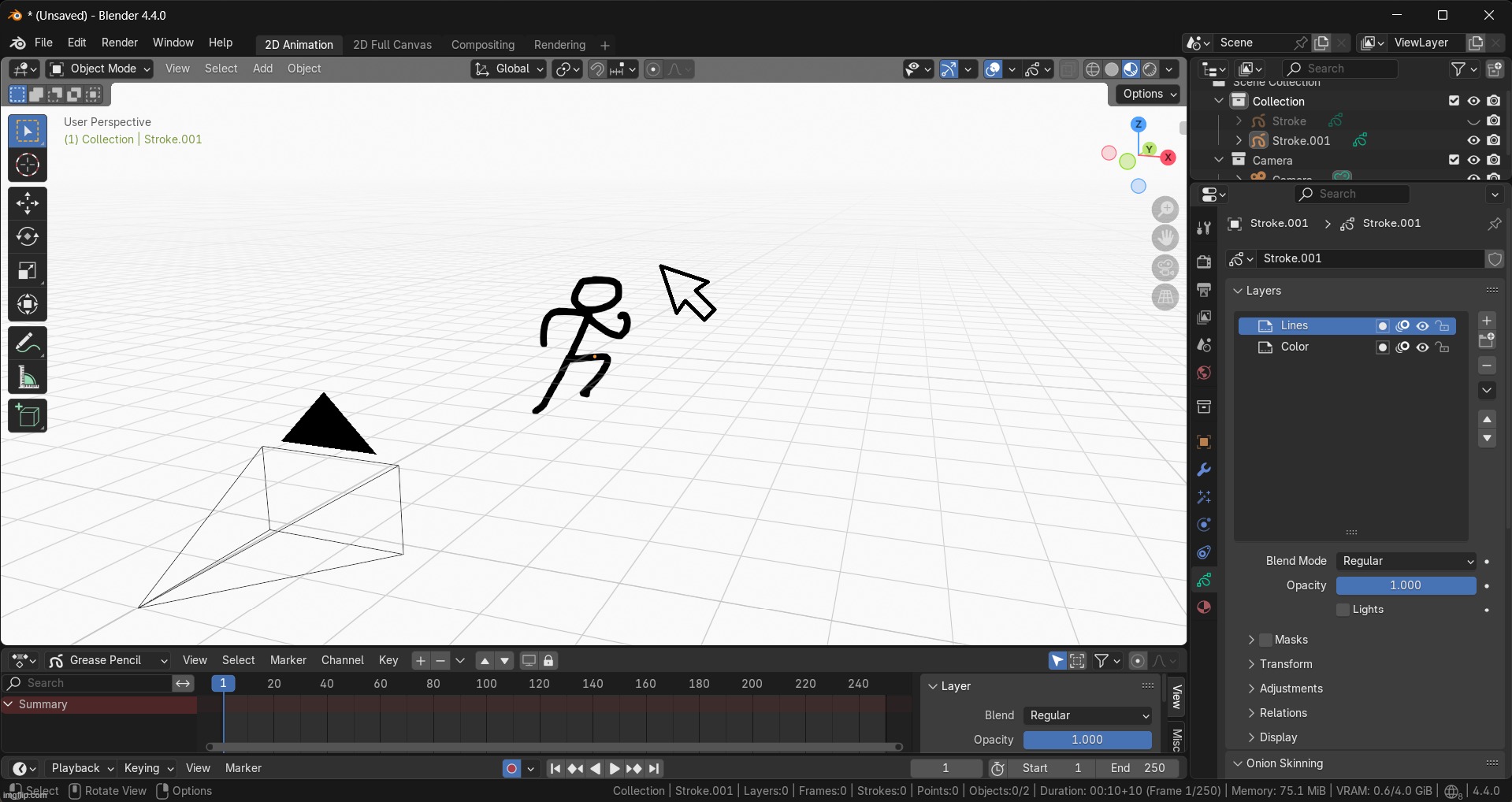Click the outliner Search field

[1339, 69]
